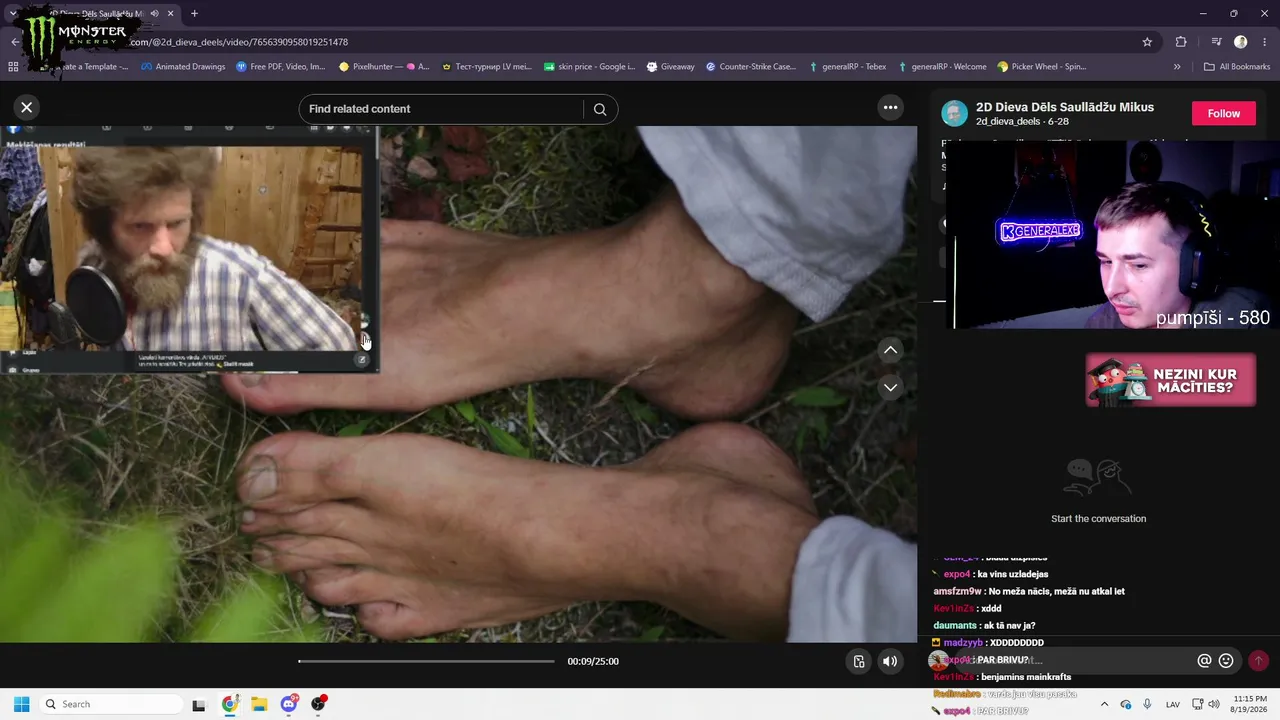The width and height of the screenshot is (1280, 720).
Task: Open the 2d_dieva_deels username link
Action: tap(1008, 121)
